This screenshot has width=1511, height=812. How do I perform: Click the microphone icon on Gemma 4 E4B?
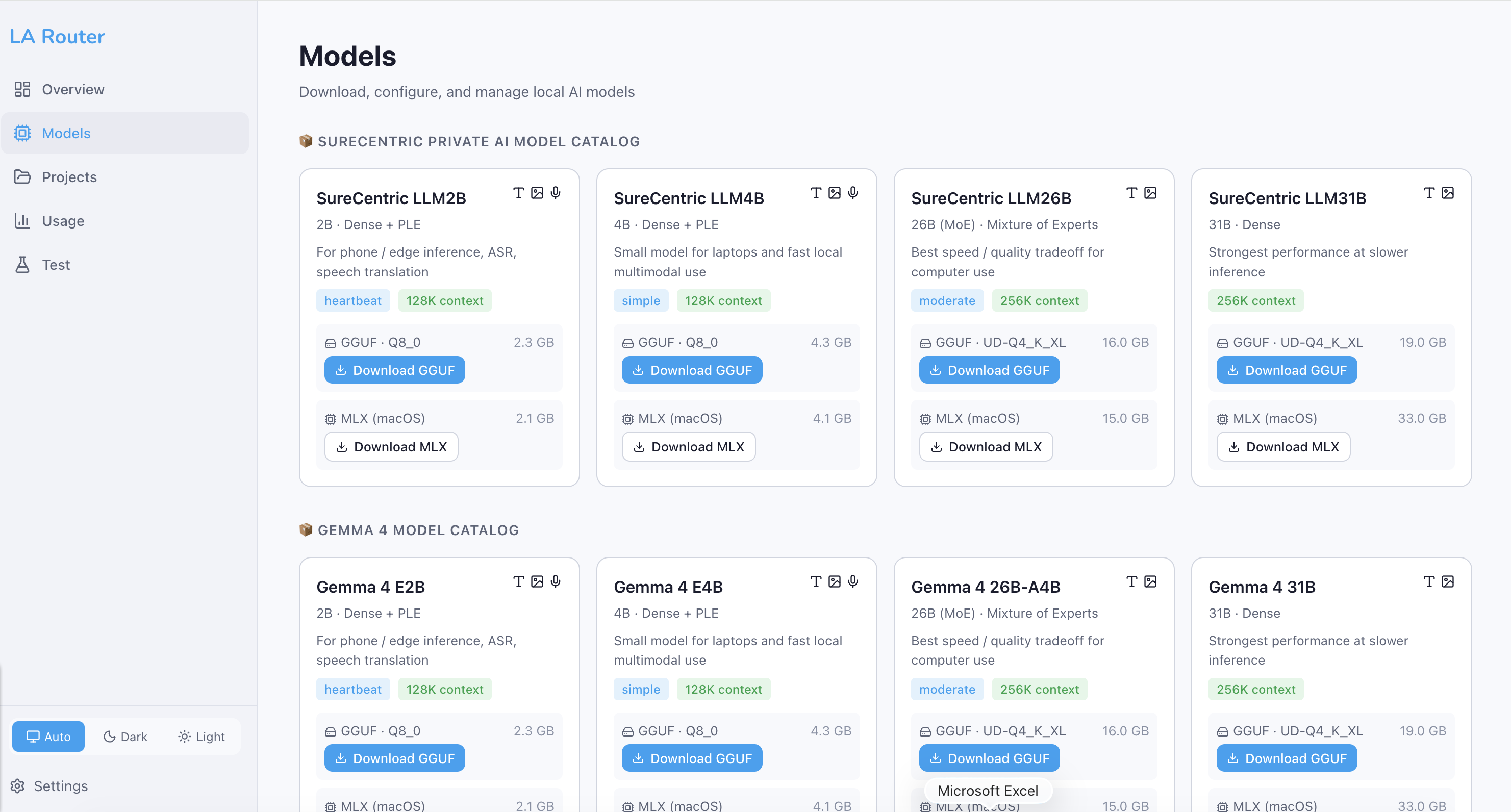853,581
